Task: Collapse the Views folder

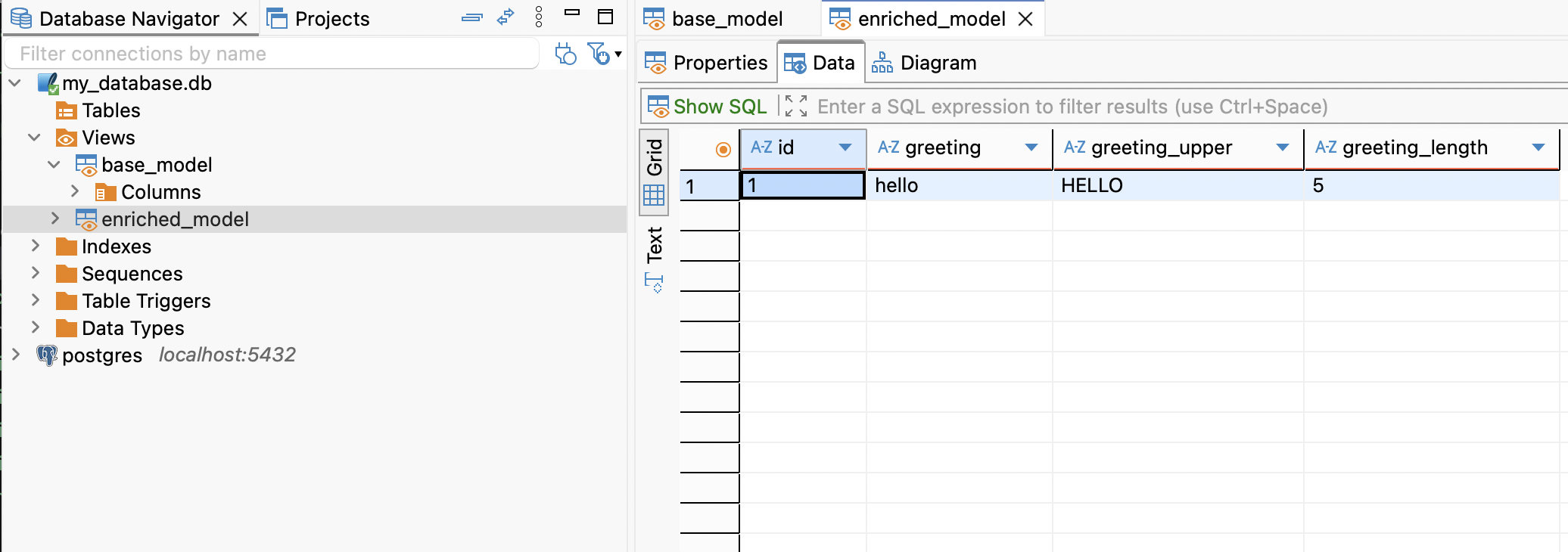Action: coord(34,138)
